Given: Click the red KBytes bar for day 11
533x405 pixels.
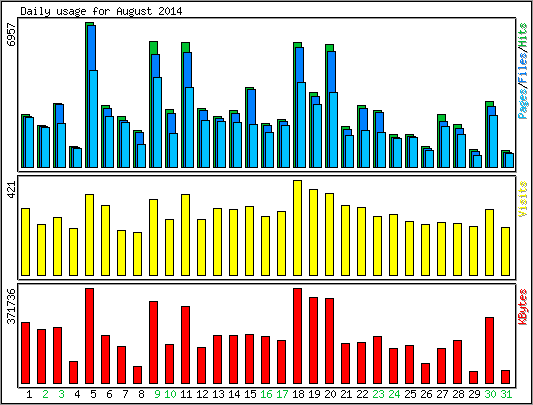Looking at the screenshot, I should point(185,345).
